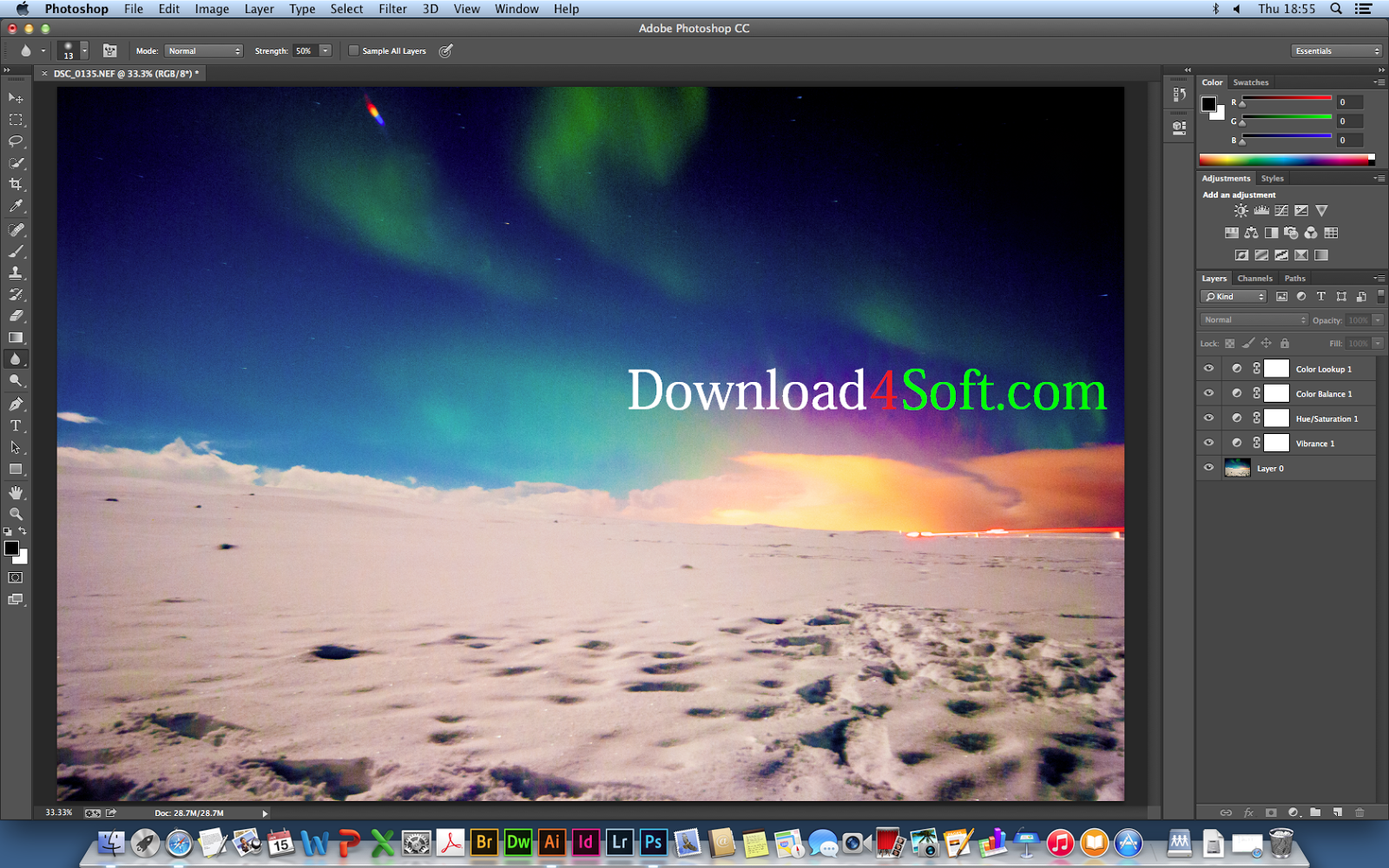Select the Layer 0 thumbnail
This screenshot has width=1389, height=868.
point(1237,468)
